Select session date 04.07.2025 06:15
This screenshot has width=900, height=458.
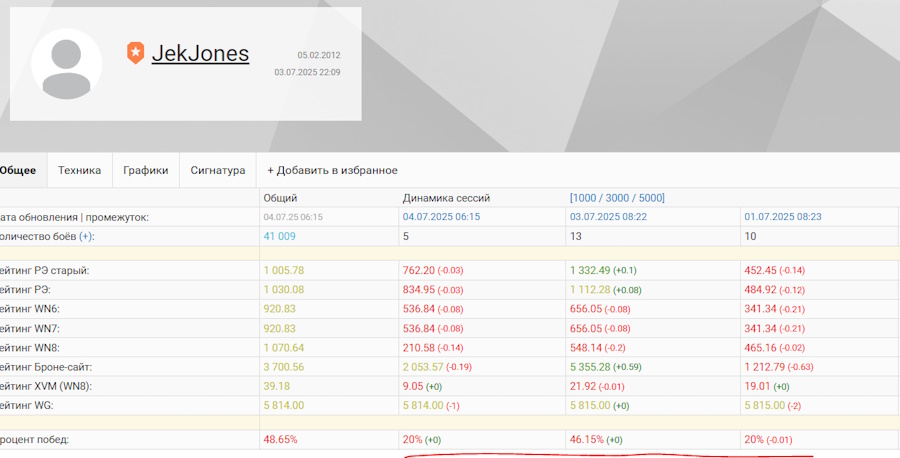click(441, 217)
